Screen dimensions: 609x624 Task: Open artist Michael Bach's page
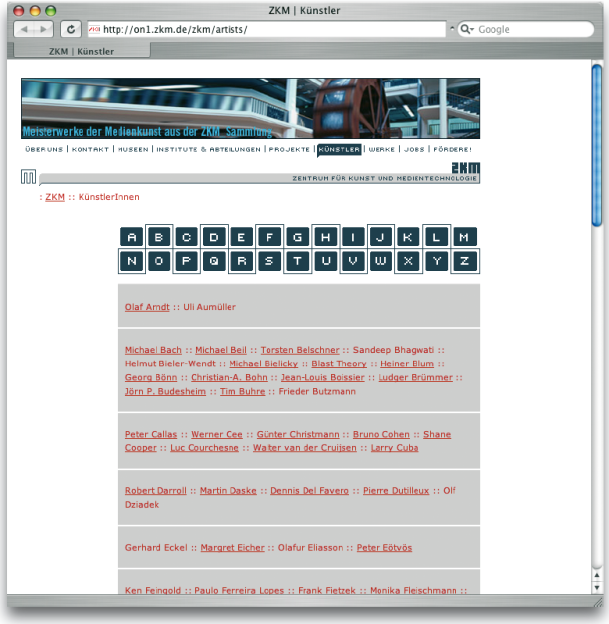pos(153,350)
